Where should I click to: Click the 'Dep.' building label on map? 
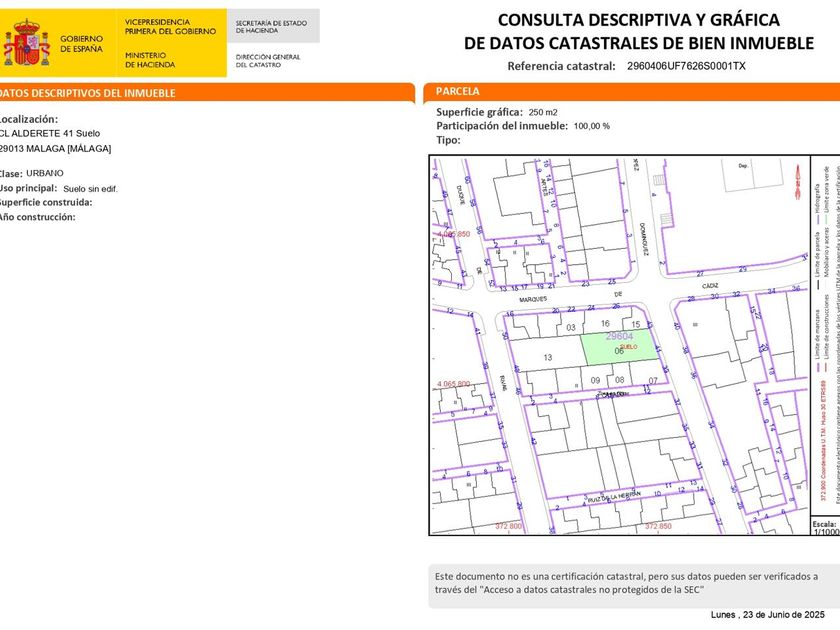[x=743, y=166]
